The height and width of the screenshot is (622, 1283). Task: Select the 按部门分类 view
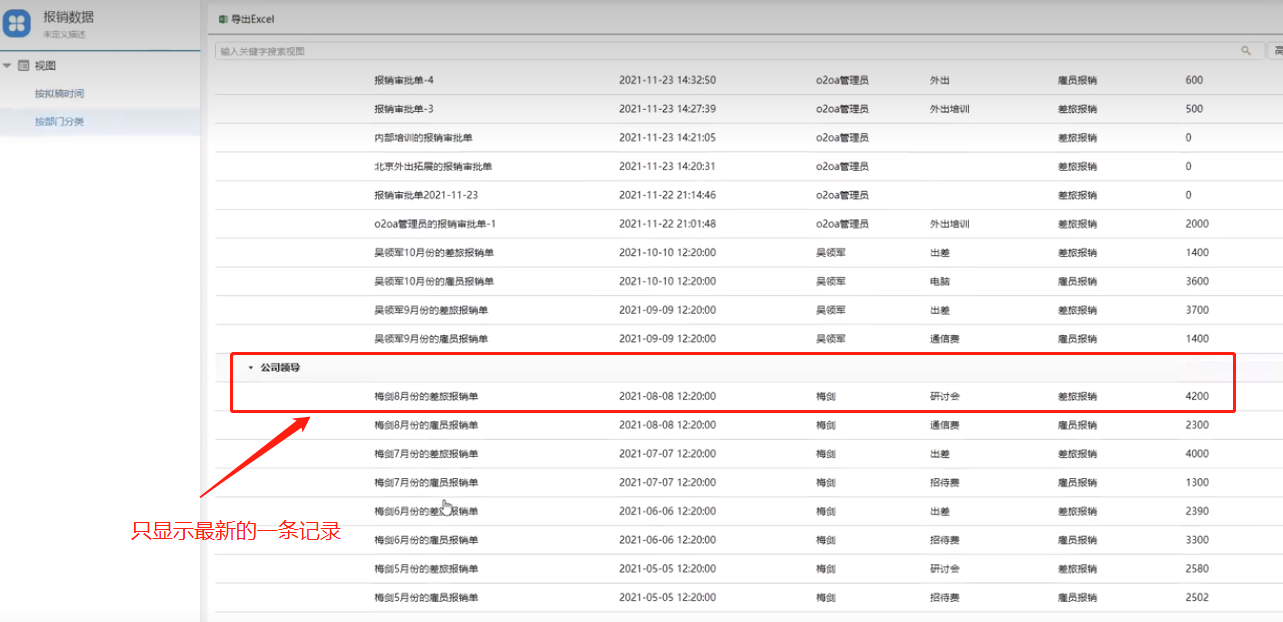coord(59,122)
